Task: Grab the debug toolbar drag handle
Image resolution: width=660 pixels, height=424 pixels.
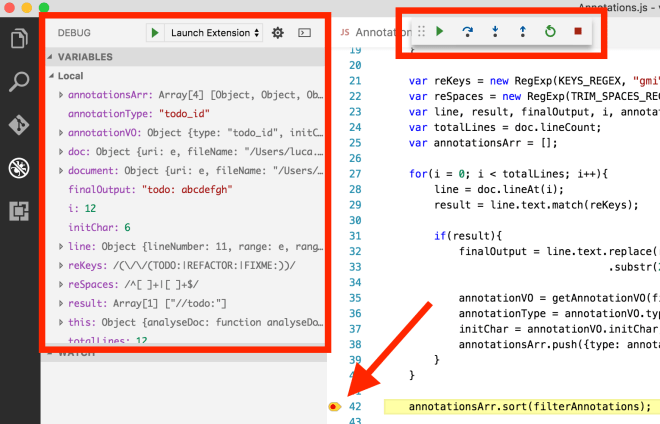Action: pyautogui.click(x=421, y=31)
